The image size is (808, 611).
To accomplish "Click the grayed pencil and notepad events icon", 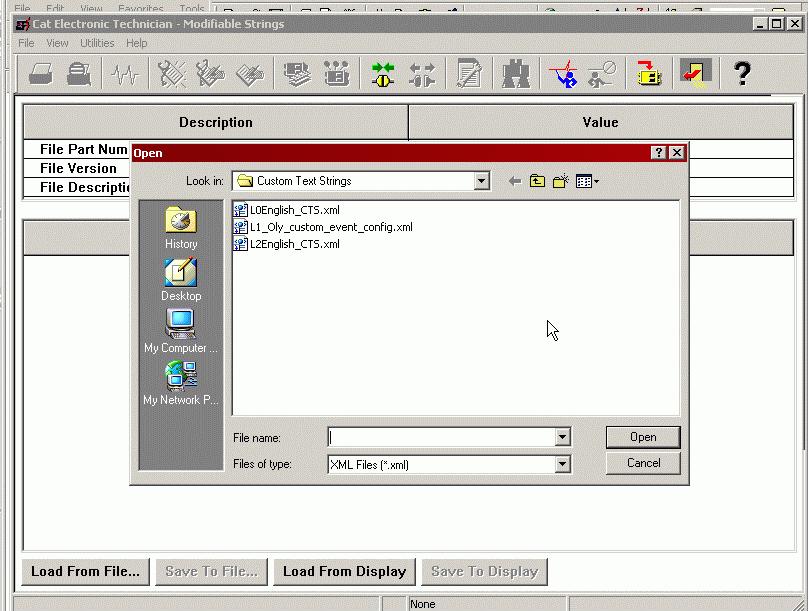I will click(x=250, y=74).
